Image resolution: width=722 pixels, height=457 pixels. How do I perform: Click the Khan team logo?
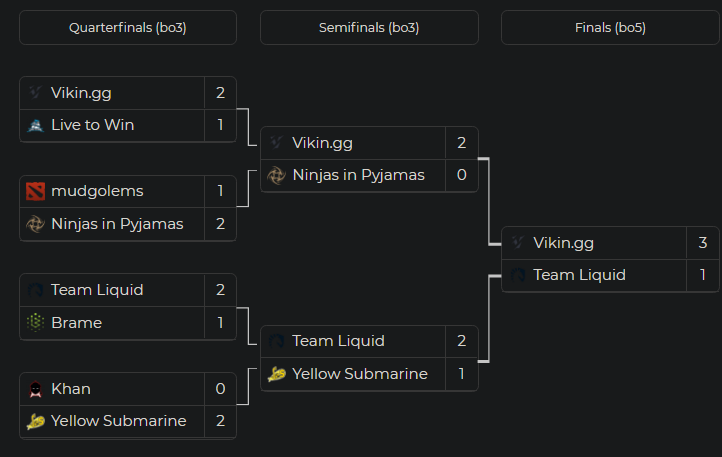click(x=36, y=389)
